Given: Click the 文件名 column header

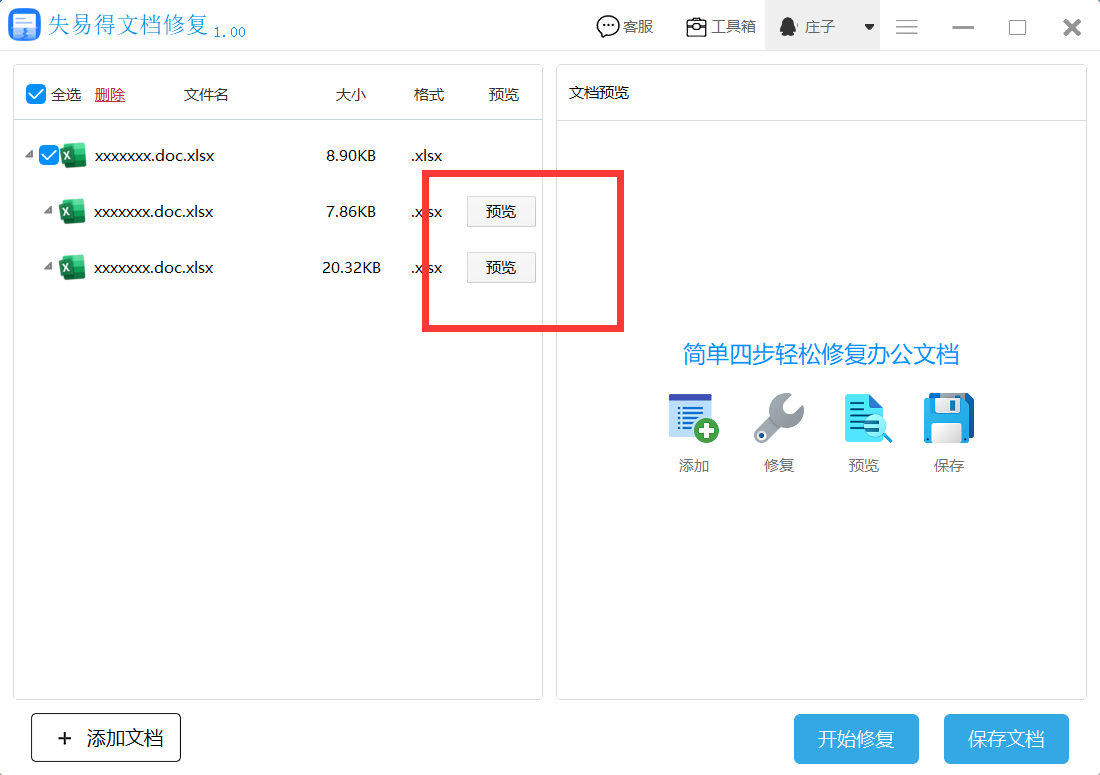Looking at the screenshot, I should coord(206,95).
